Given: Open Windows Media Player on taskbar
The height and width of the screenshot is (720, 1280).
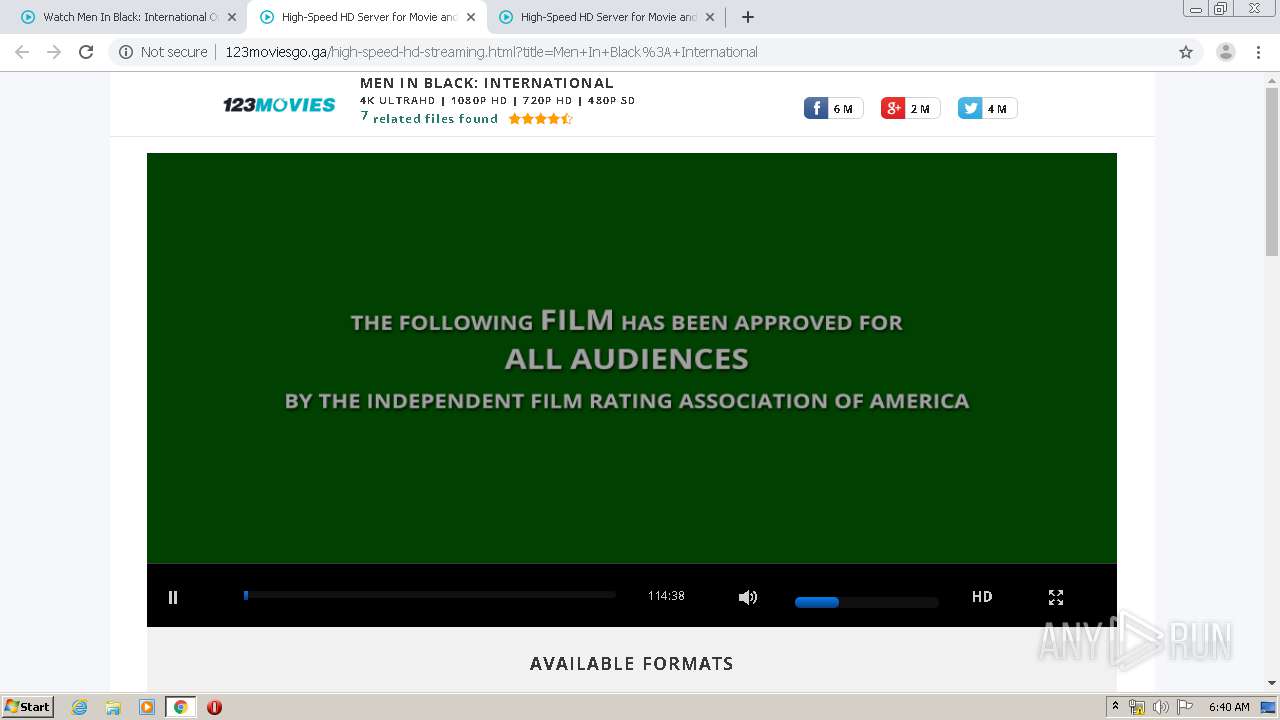Looking at the screenshot, I should [147, 707].
